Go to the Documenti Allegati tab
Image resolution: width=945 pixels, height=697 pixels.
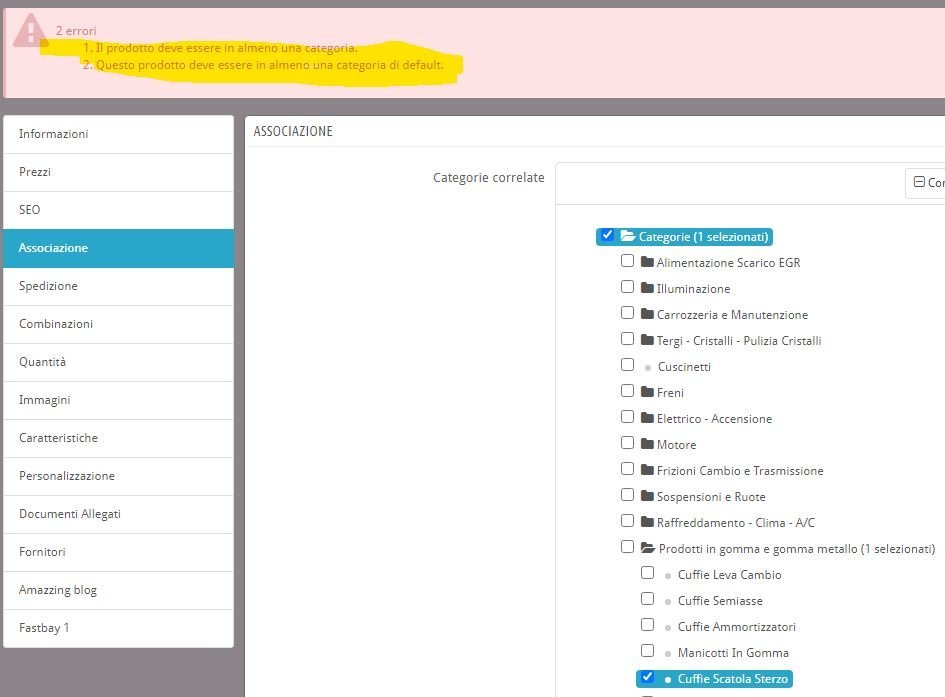pyautogui.click(x=118, y=513)
